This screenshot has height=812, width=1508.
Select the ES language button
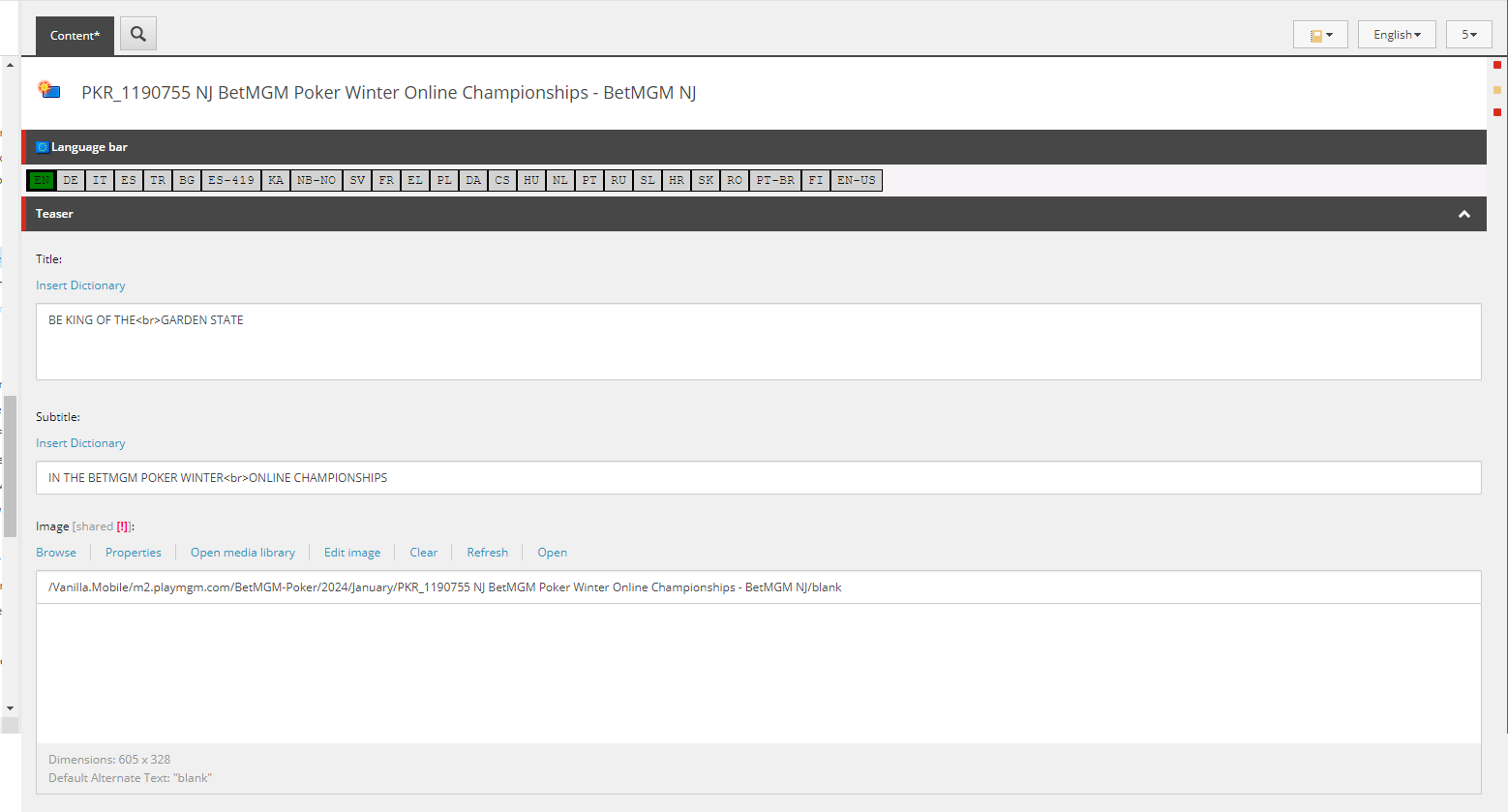[x=129, y=180]
